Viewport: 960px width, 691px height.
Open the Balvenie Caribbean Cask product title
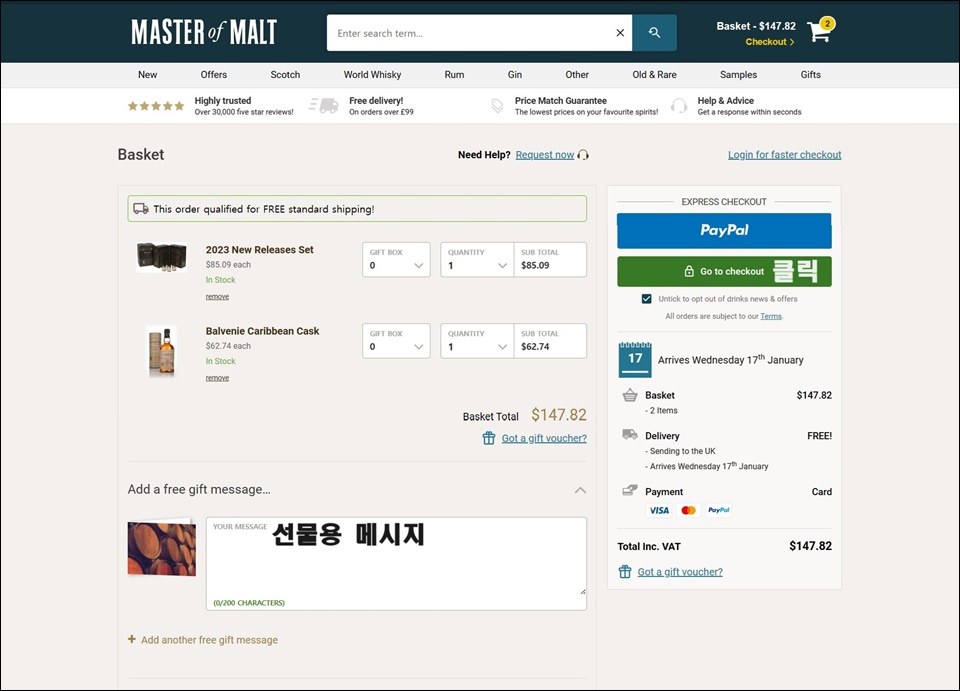(263, 331)
